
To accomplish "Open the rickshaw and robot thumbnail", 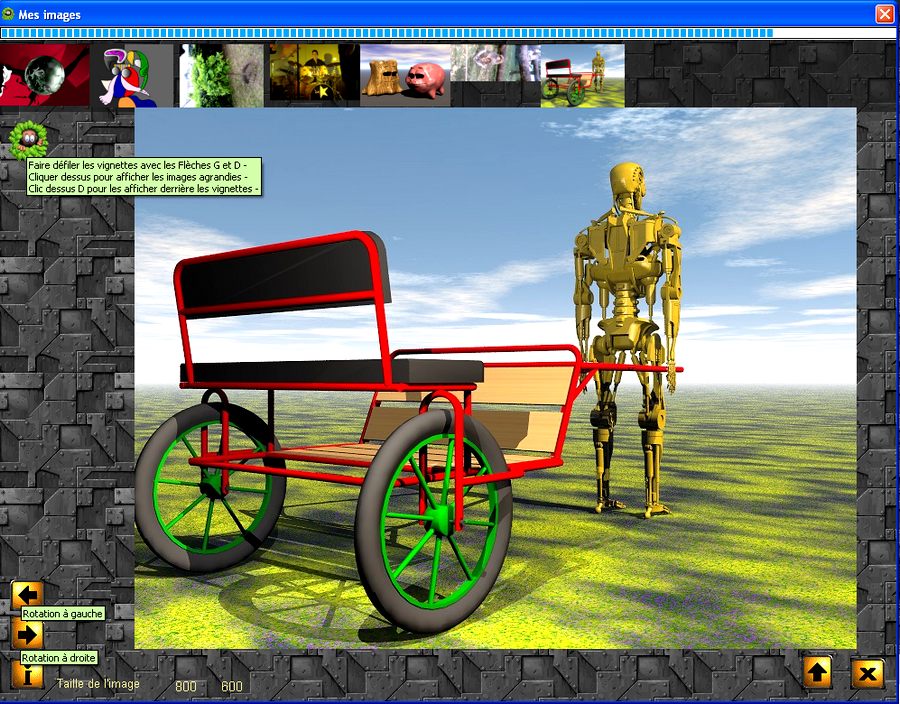I will (583, 76).
